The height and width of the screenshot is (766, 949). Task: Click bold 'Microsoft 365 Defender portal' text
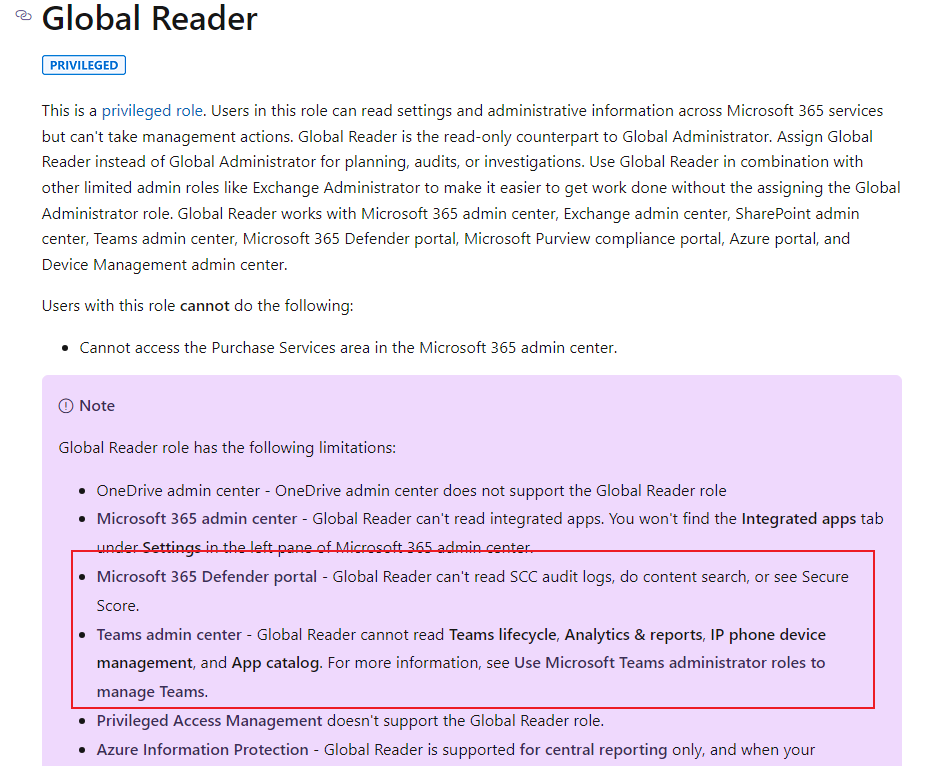click(x=206, y=577)
